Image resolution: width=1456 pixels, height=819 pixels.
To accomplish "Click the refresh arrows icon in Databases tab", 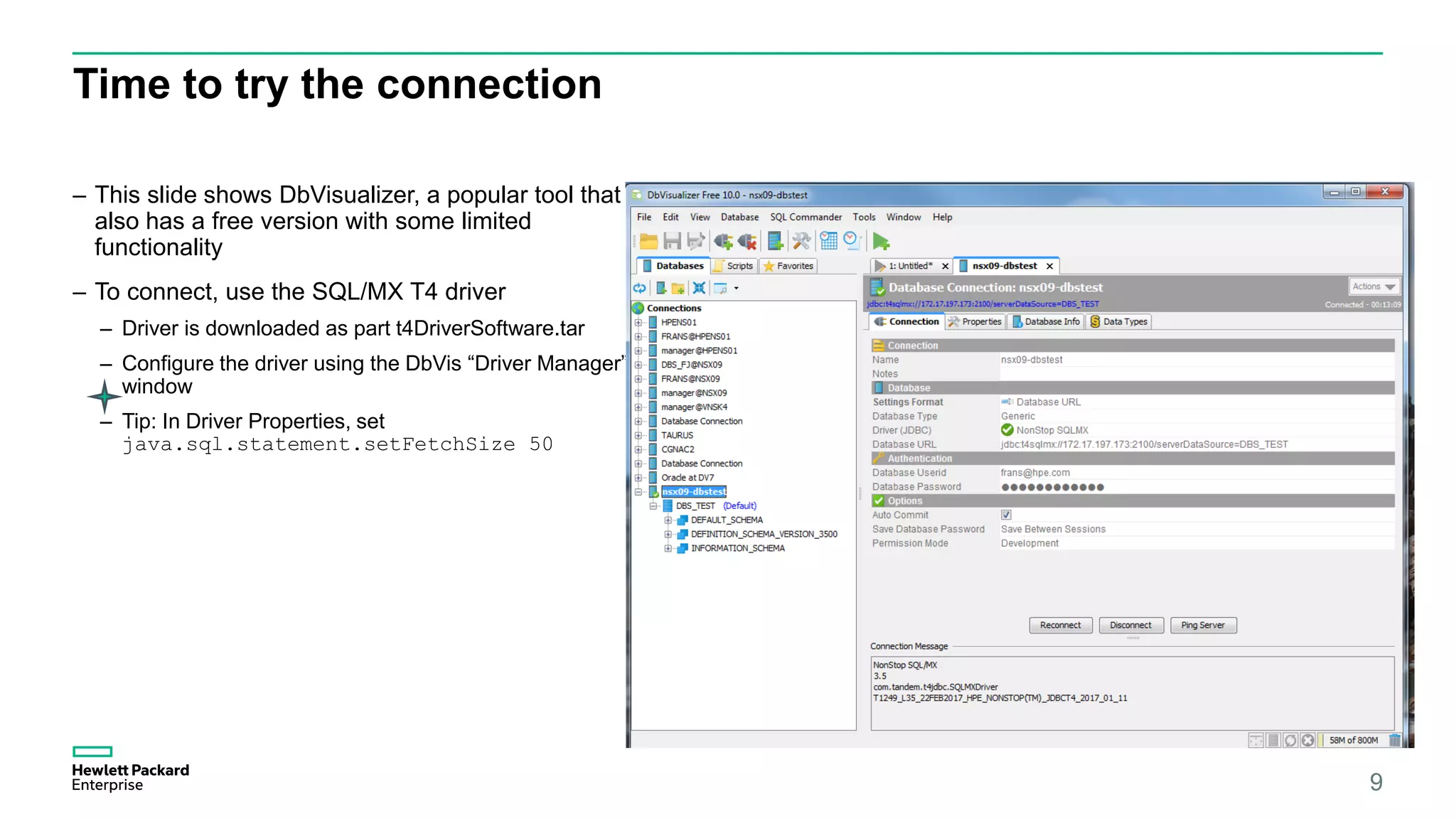I will pos(640,288).
